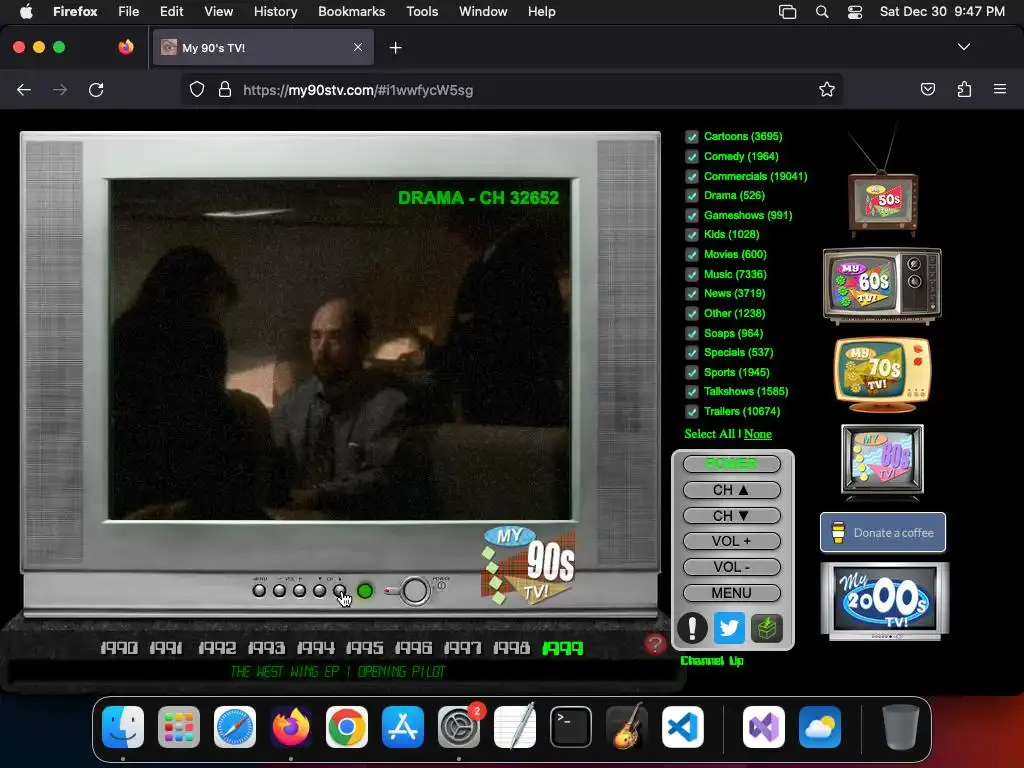The image size is (1024, 768).
Task: Open Google Chrome from the Dock
Action: [x=347, y=727]
